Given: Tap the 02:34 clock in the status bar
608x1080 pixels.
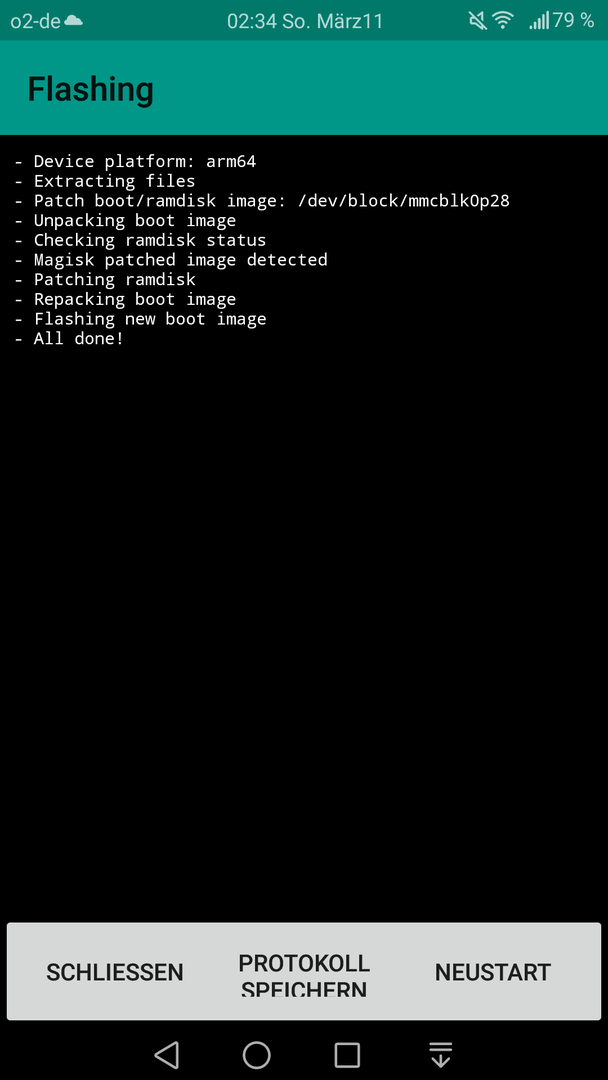Looking at the screenshot, I should (249, 21).
